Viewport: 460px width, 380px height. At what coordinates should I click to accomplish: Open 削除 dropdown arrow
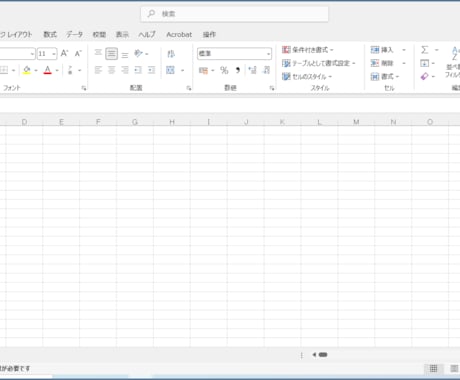click(404, 63)
